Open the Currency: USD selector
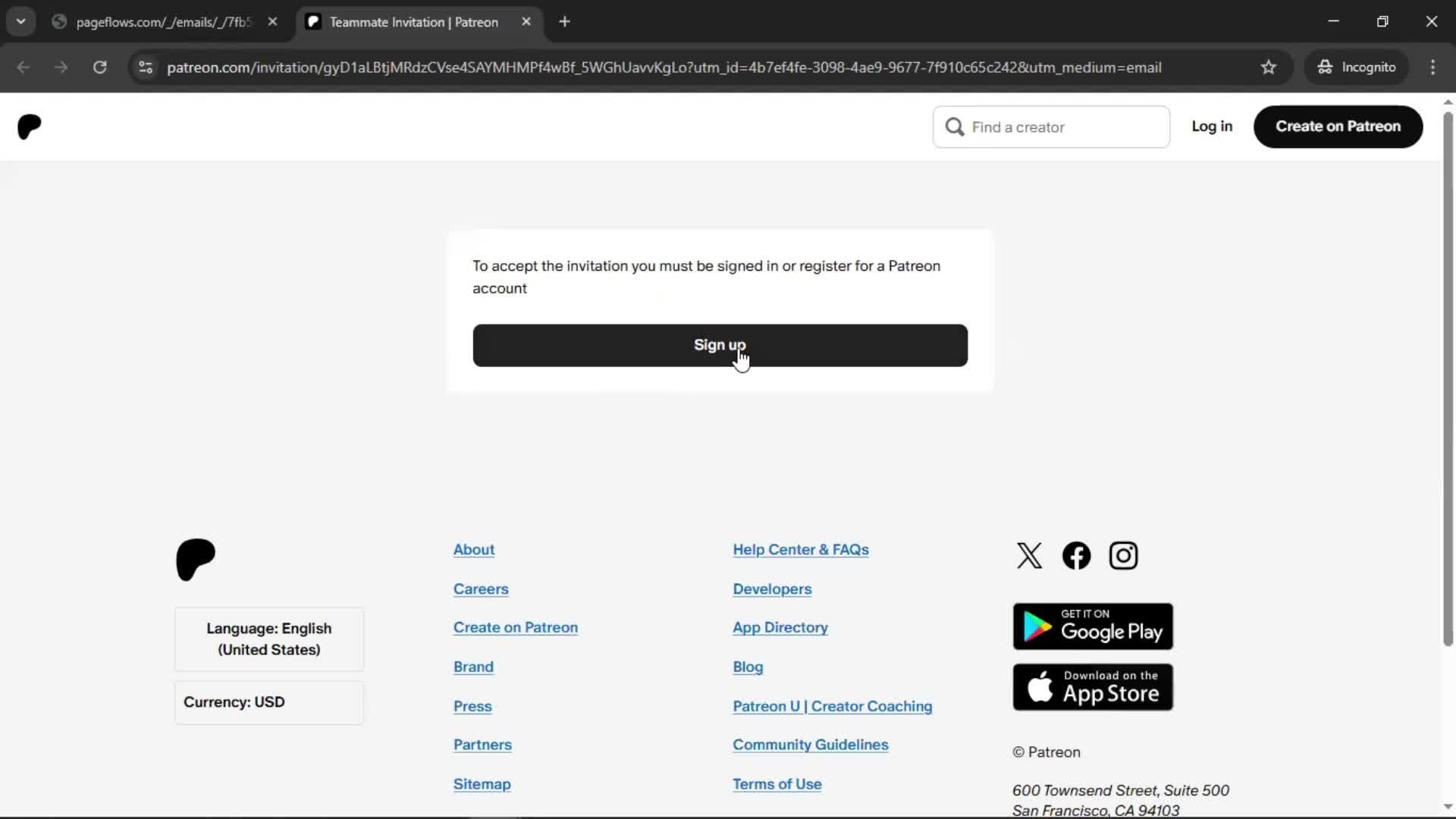 pos(269,702)
